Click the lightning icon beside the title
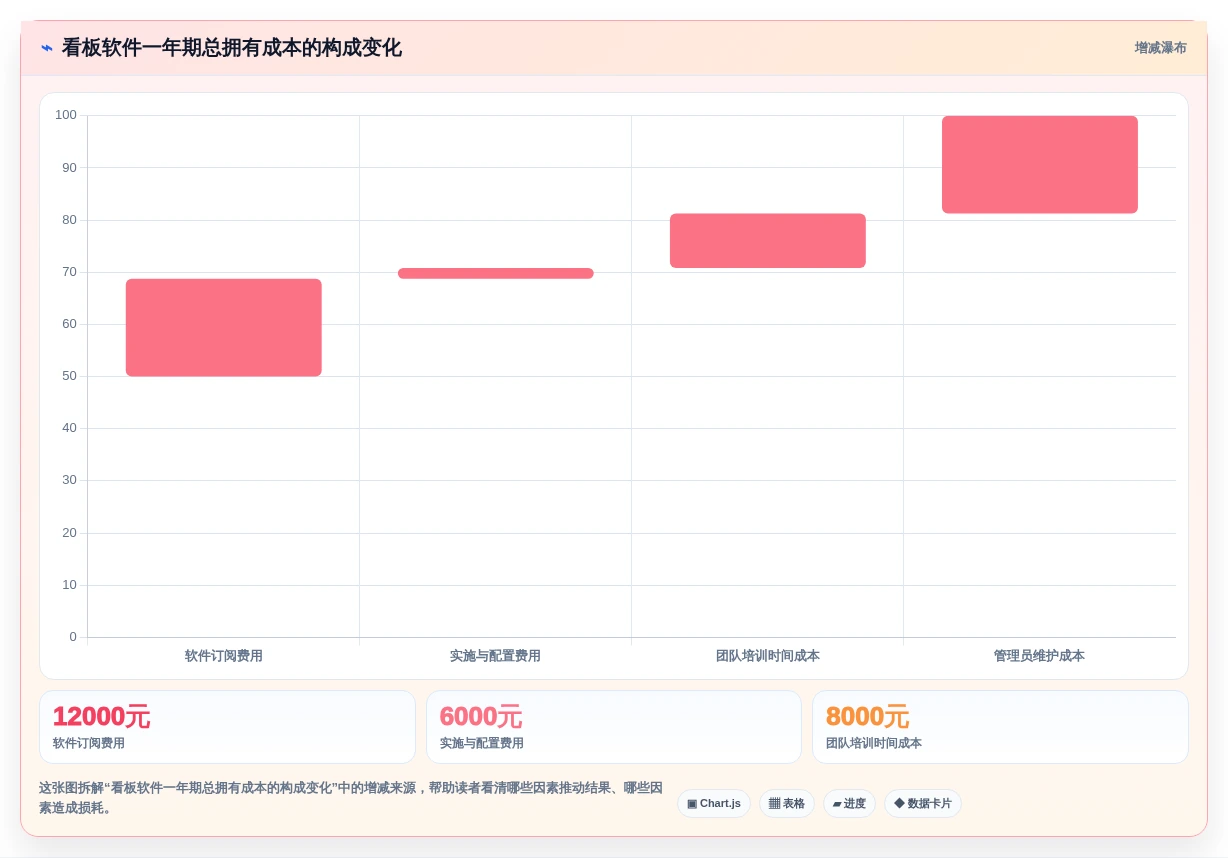The image size is (1228, 858). [x=47, y=48]
